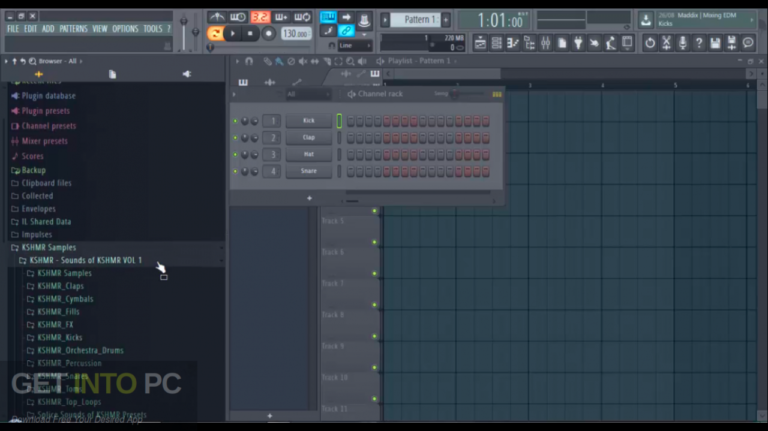Collapse the KSHMR Samples folder

[48, 247]
